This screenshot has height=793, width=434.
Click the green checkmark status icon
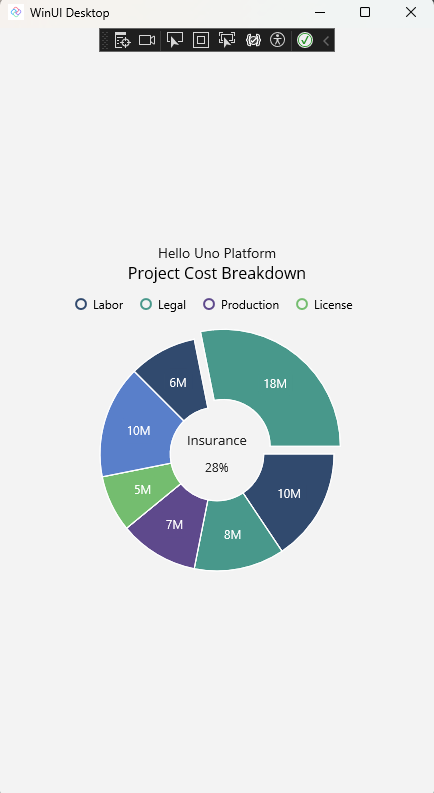click(305, 40)
